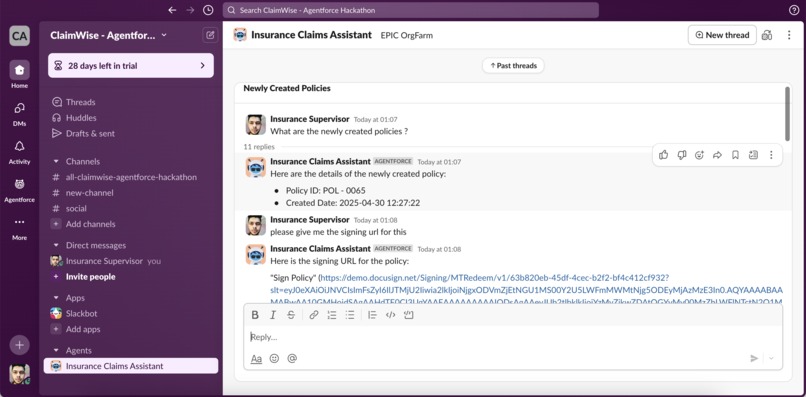Insert a link in the reply

(314, 315)
